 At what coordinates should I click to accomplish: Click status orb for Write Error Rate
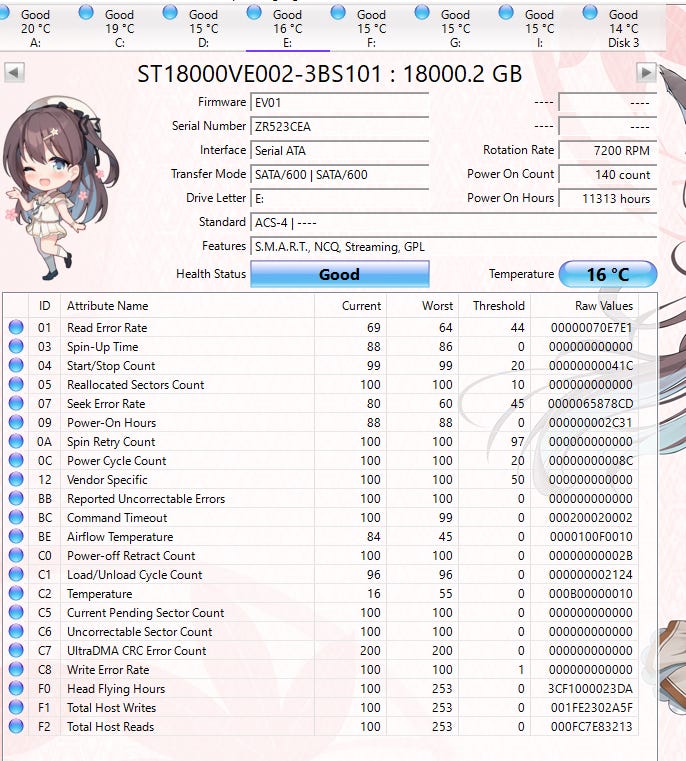[16, 669]
